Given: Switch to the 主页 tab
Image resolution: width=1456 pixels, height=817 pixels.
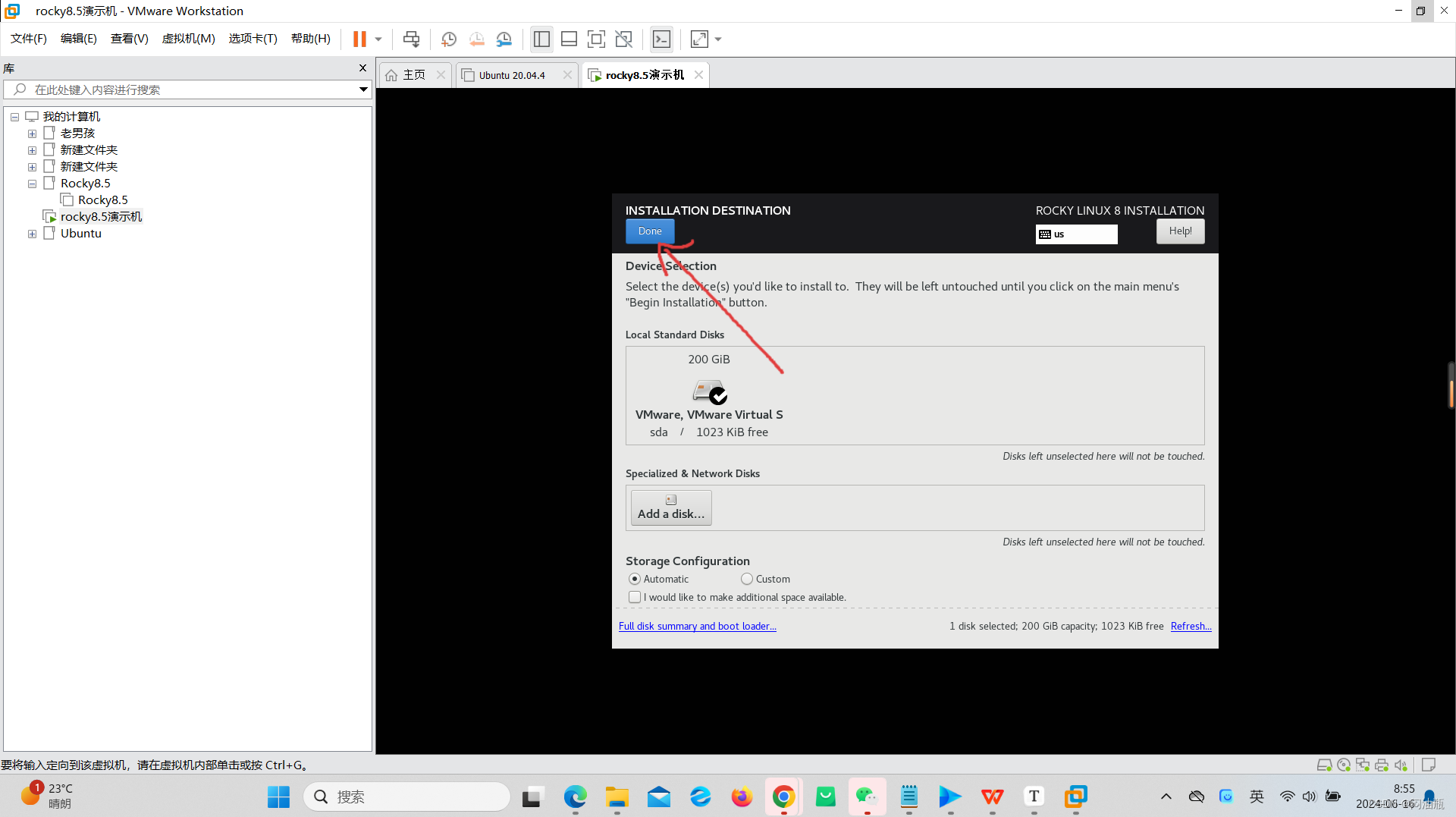Looking at the screenshot, I should coord(414,75).
